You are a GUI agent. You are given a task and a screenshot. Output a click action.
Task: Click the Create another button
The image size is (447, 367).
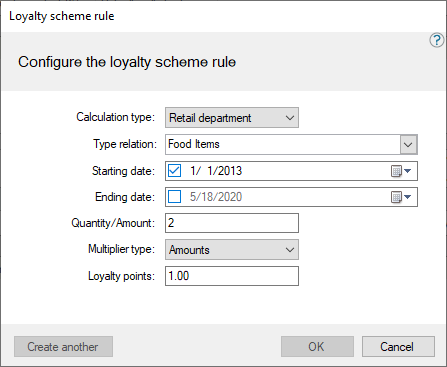coord(63,347)
